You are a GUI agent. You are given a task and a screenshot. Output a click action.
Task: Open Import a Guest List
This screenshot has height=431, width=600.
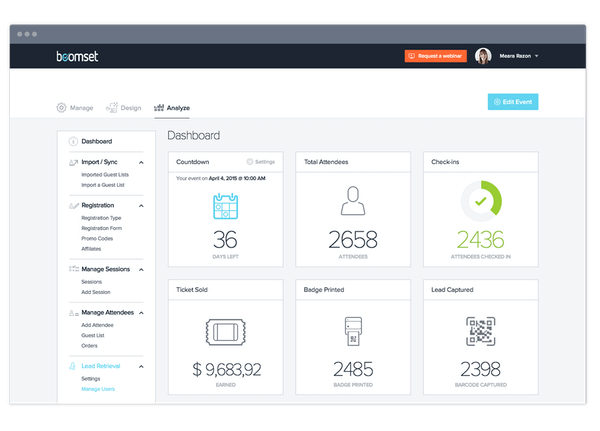click(x=103, y=185)
